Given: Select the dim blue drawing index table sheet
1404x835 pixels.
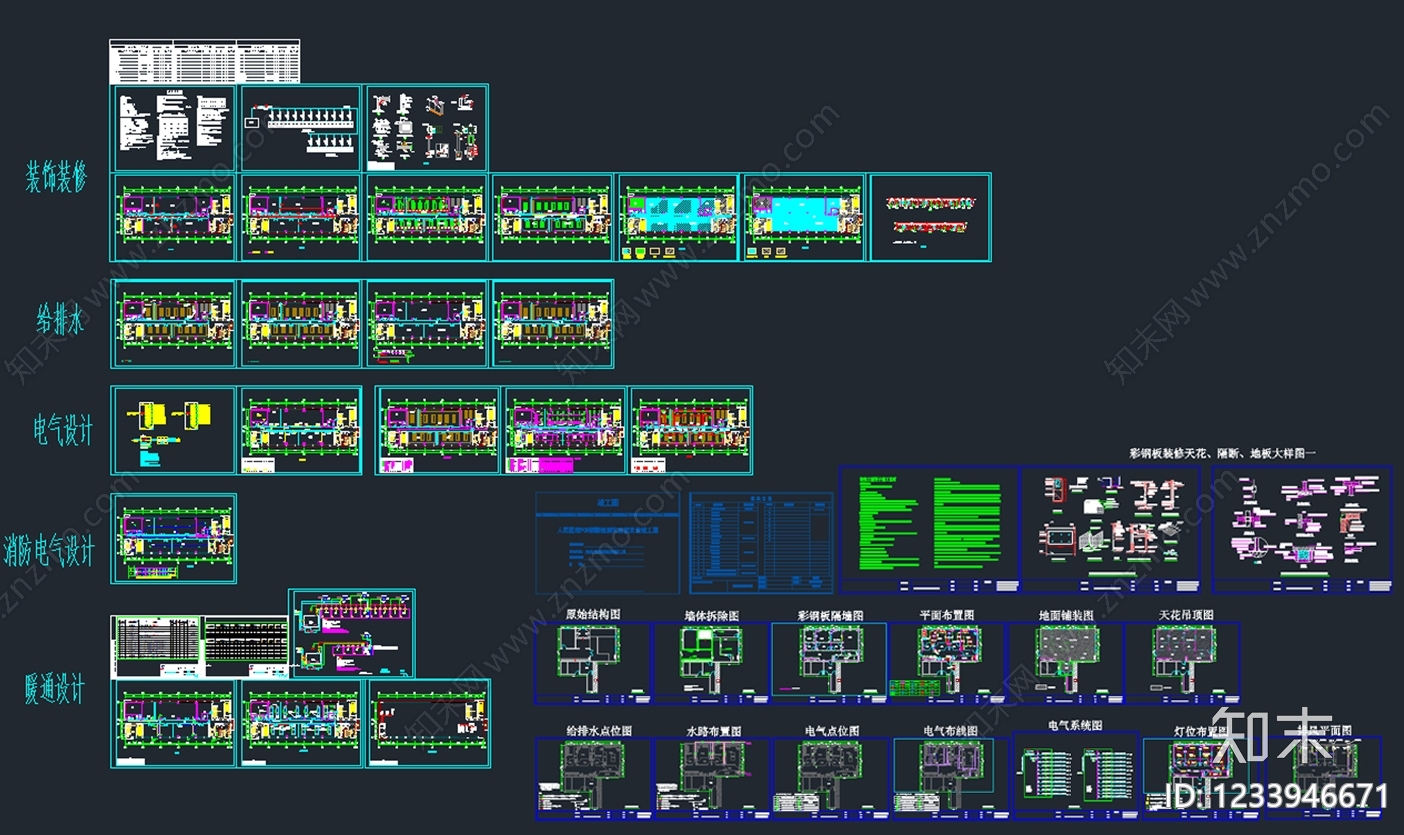Looking at the screenshot, I should [760, 543].
